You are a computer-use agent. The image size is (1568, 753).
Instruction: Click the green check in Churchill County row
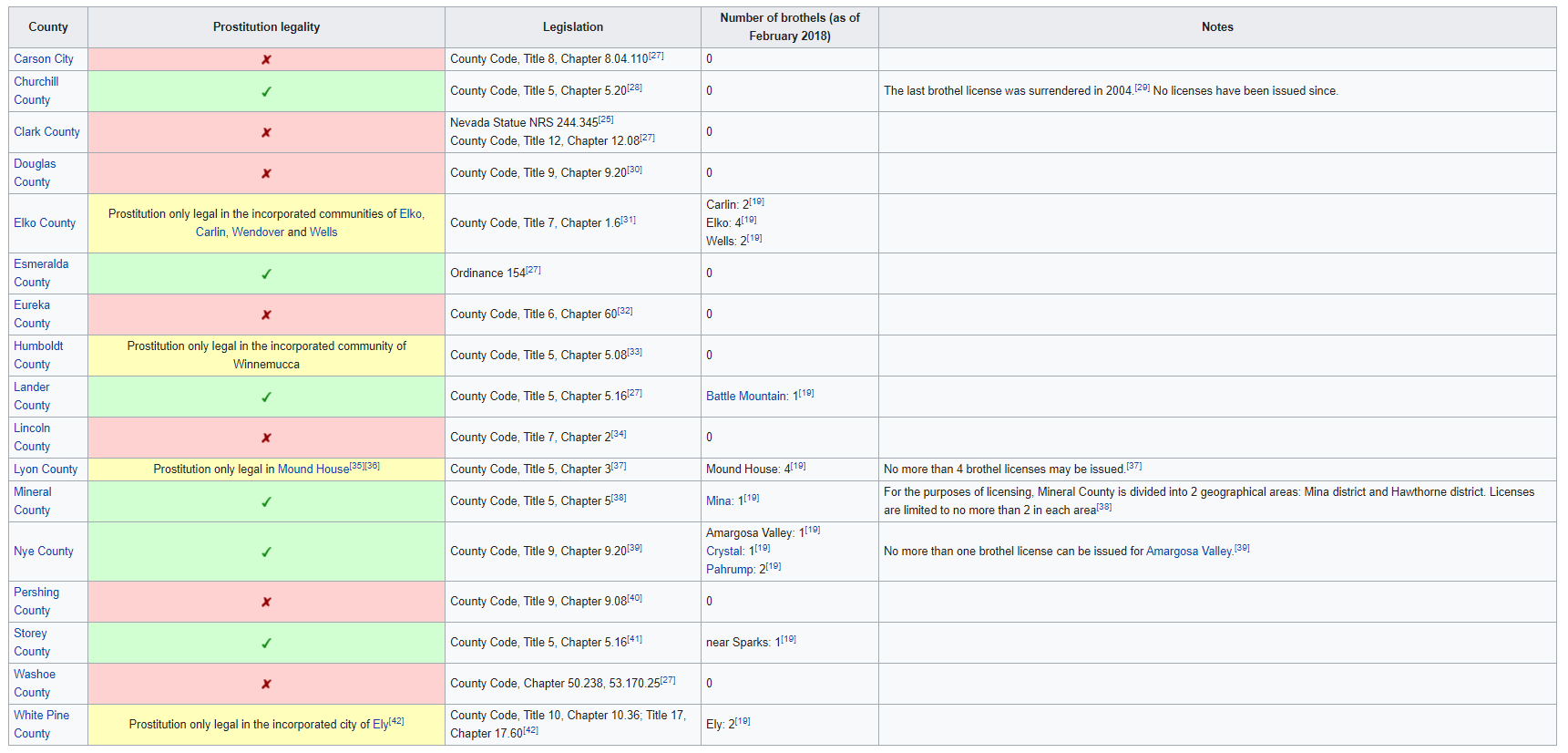[266, 91]
